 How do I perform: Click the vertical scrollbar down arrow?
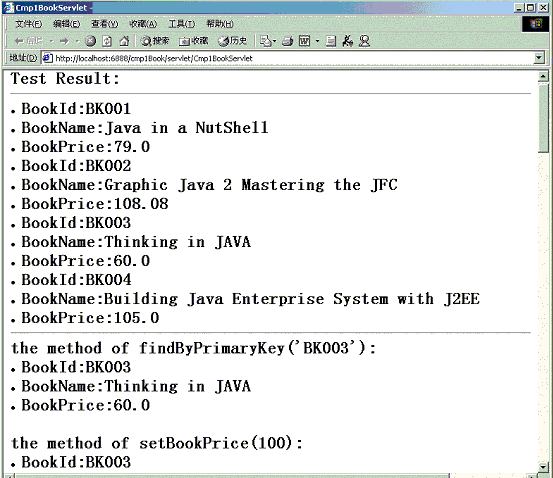point(543,467)
